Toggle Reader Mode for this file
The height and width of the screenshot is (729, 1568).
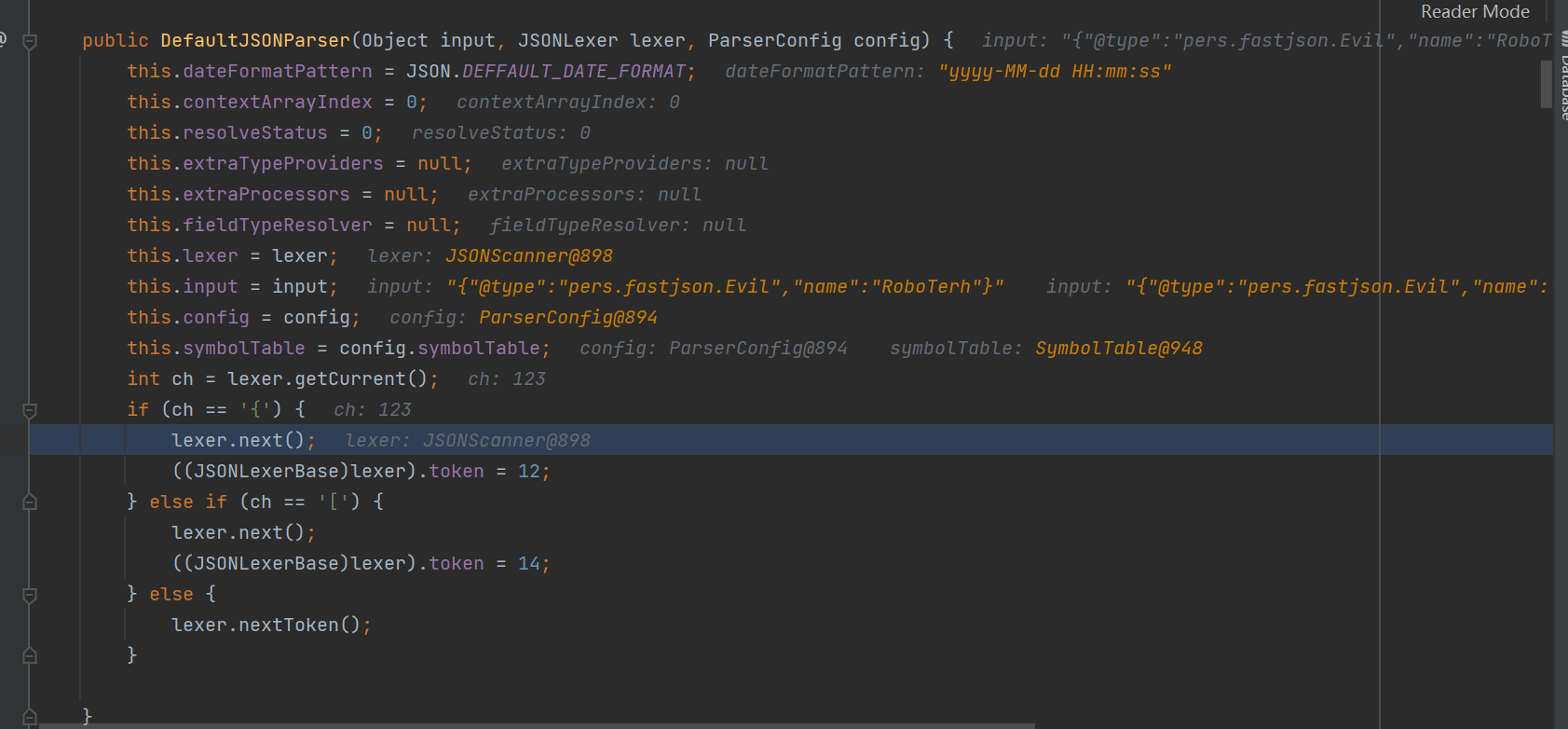coord(1474,12)
